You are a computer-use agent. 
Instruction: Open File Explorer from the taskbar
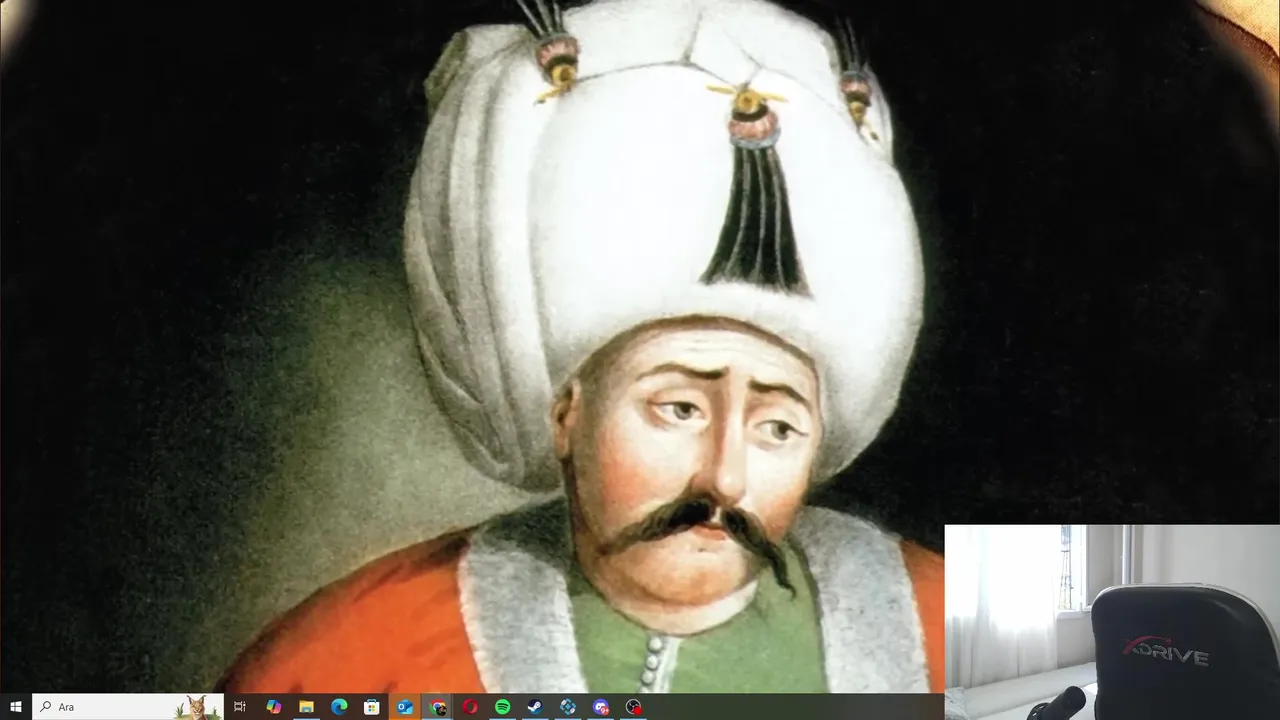[306, 707]
